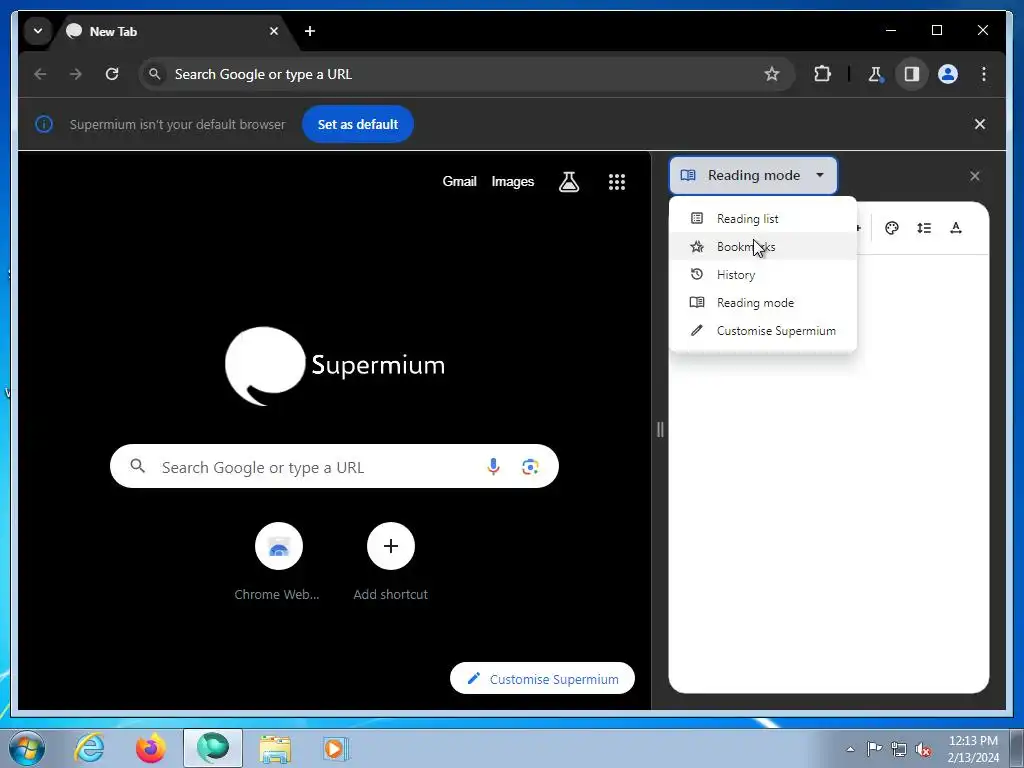Open Windows Media Player from taskbar

click(x=336, y=748)
